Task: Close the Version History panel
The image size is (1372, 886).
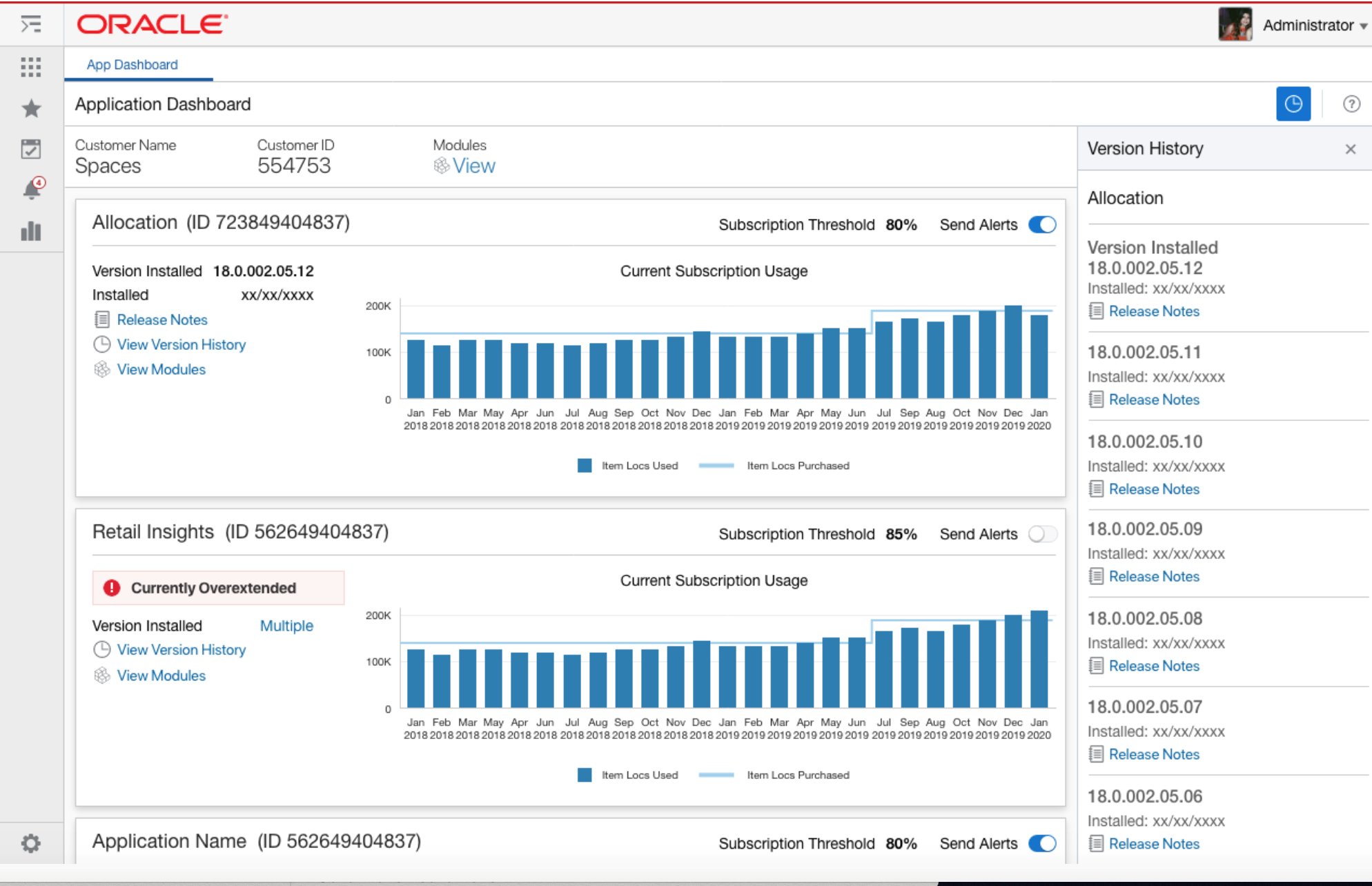Action: coord(1351,148)
